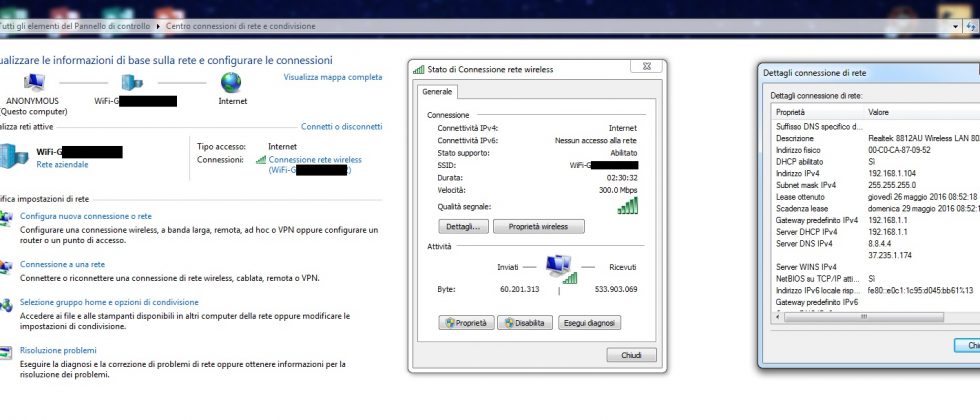Select the Suffisso DNS specifico row
Screen dimensions: 980x420
pyautogui.click(x=876, y=126)
